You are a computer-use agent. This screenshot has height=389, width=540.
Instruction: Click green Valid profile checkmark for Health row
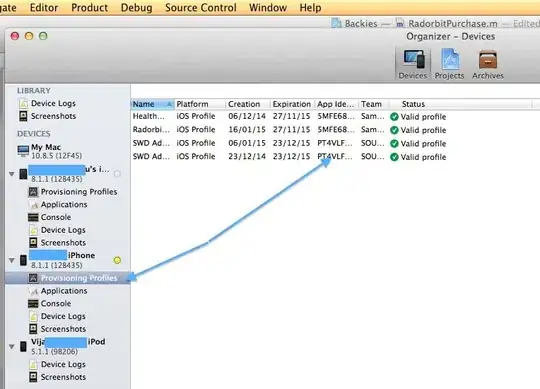tap(394, 117)
